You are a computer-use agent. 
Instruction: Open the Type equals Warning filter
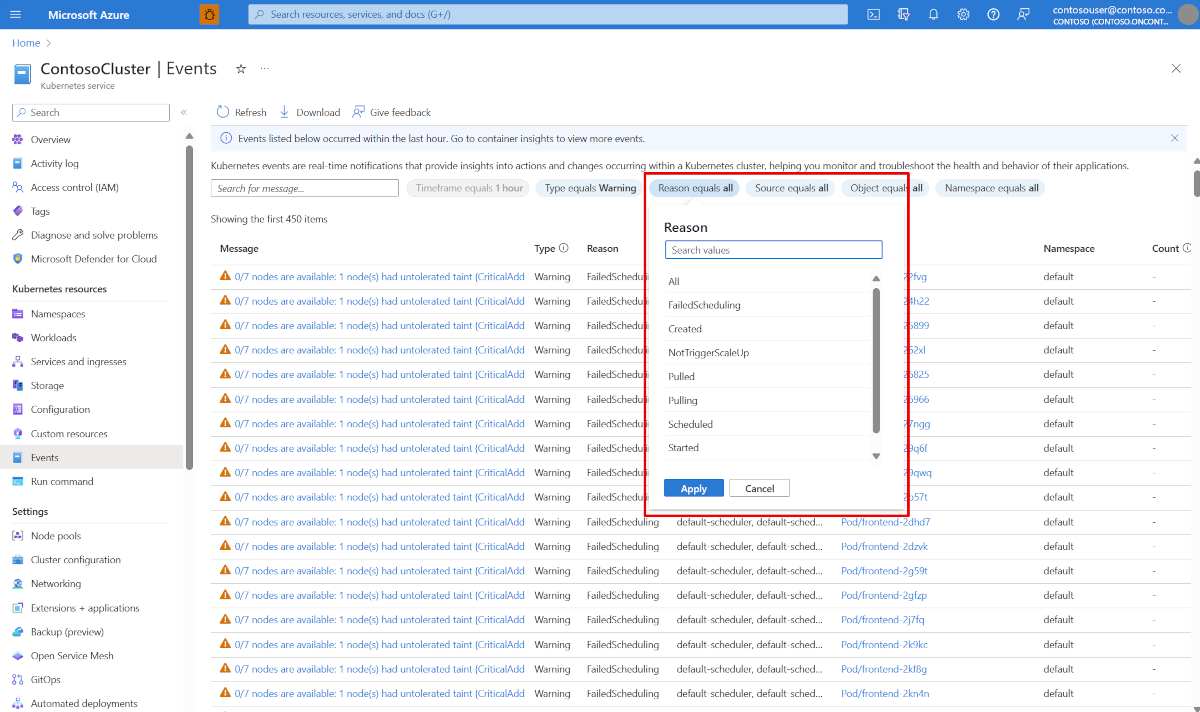pyautogui.click(x=590, y=188)
